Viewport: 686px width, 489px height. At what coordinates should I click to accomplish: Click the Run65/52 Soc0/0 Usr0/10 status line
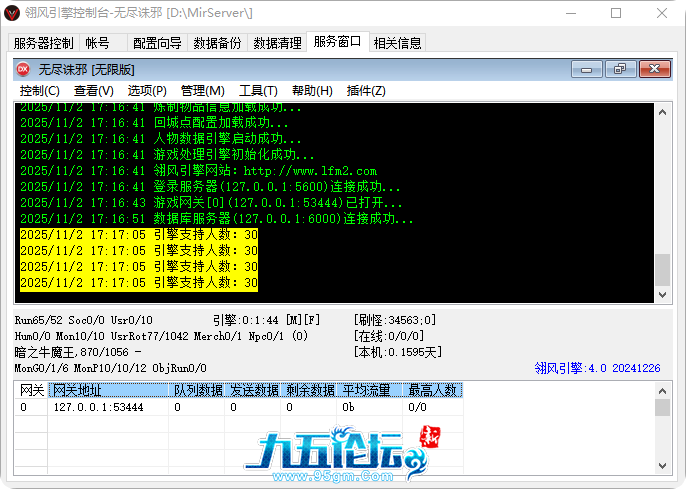click(84, 320)
